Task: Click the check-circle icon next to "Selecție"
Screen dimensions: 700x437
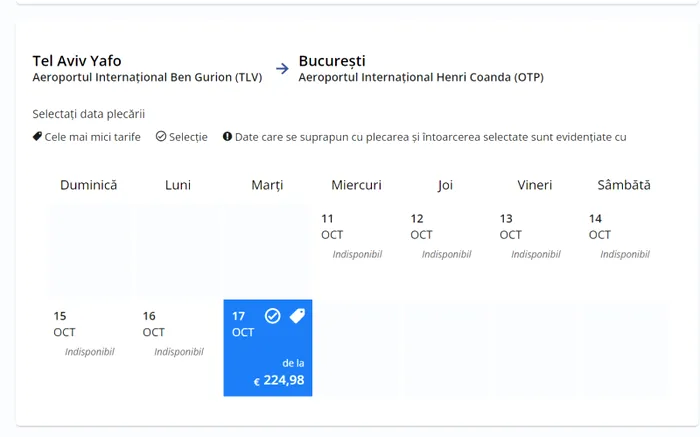Action: (161, 137)
